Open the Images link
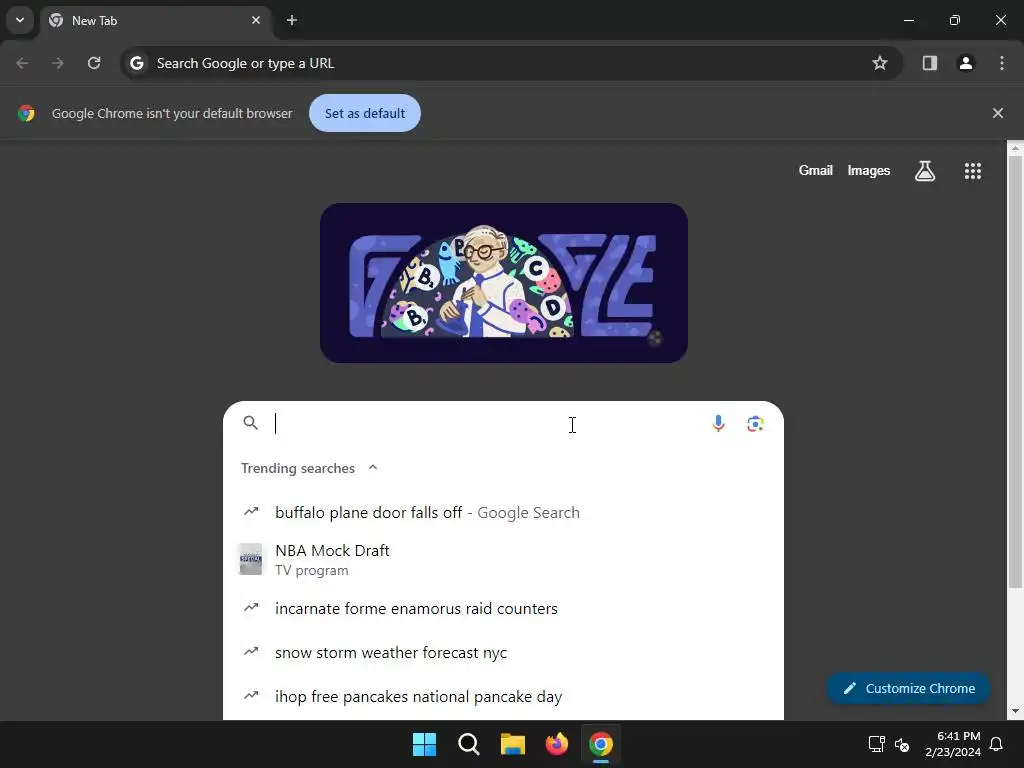 pos(869,170)
